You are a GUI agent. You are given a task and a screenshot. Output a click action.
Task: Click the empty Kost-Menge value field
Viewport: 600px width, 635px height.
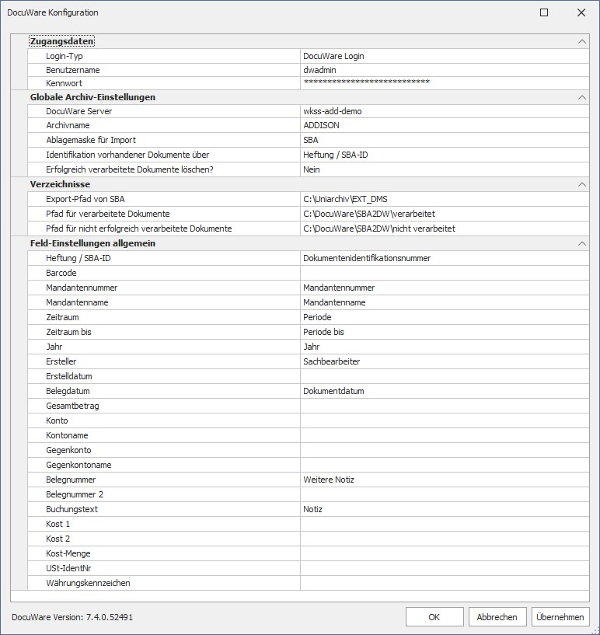(x=445, y=554)
